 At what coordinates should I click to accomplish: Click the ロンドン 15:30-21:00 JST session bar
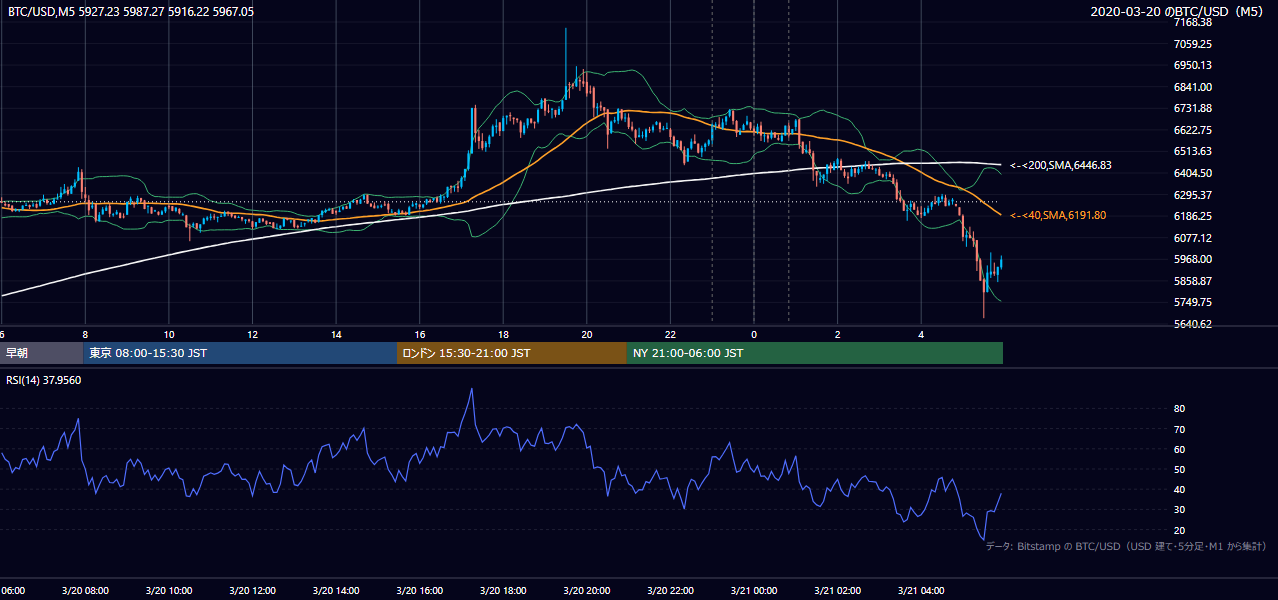(512, 353)
